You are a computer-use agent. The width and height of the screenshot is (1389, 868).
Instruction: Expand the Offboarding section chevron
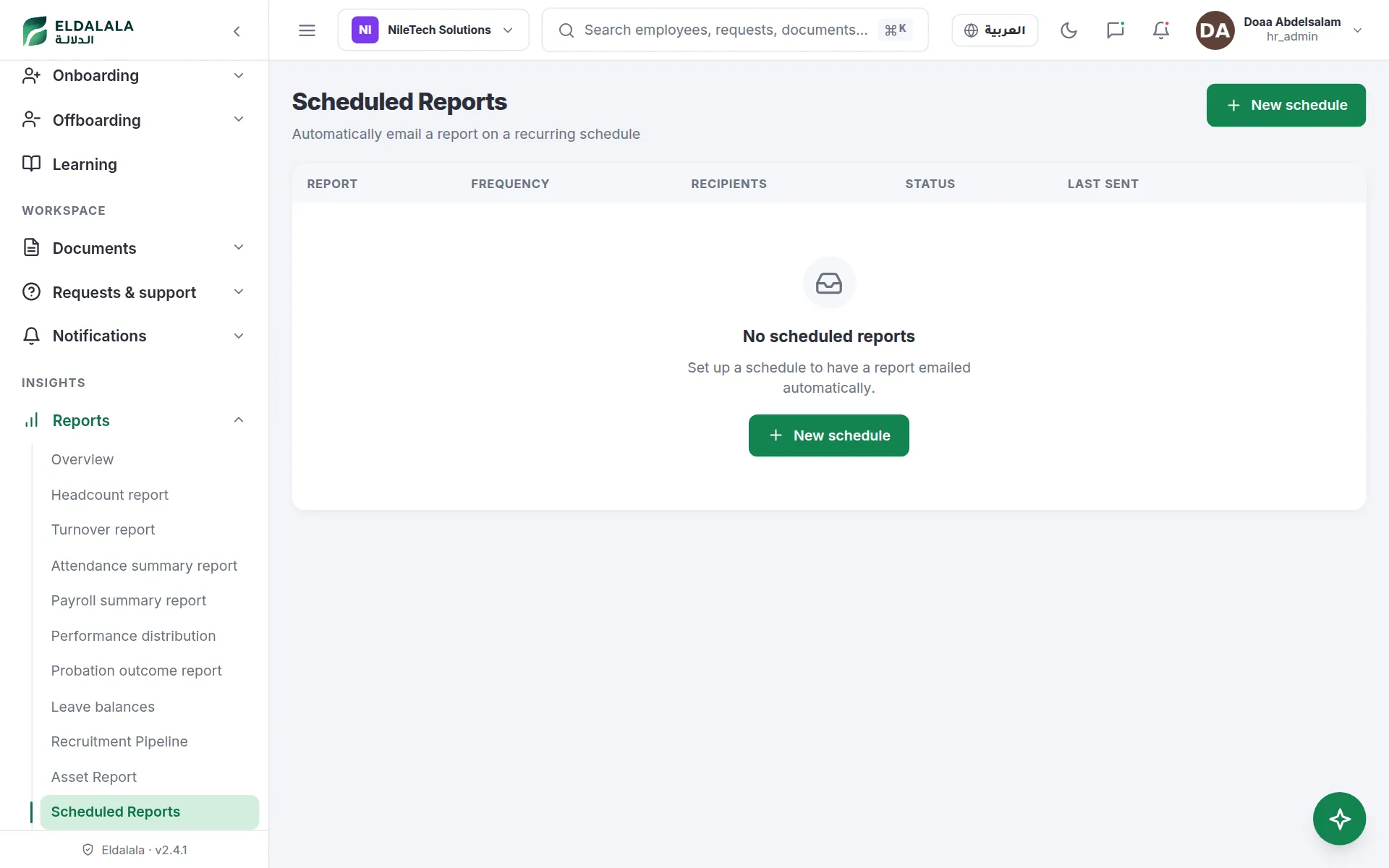tap(239, 119)
